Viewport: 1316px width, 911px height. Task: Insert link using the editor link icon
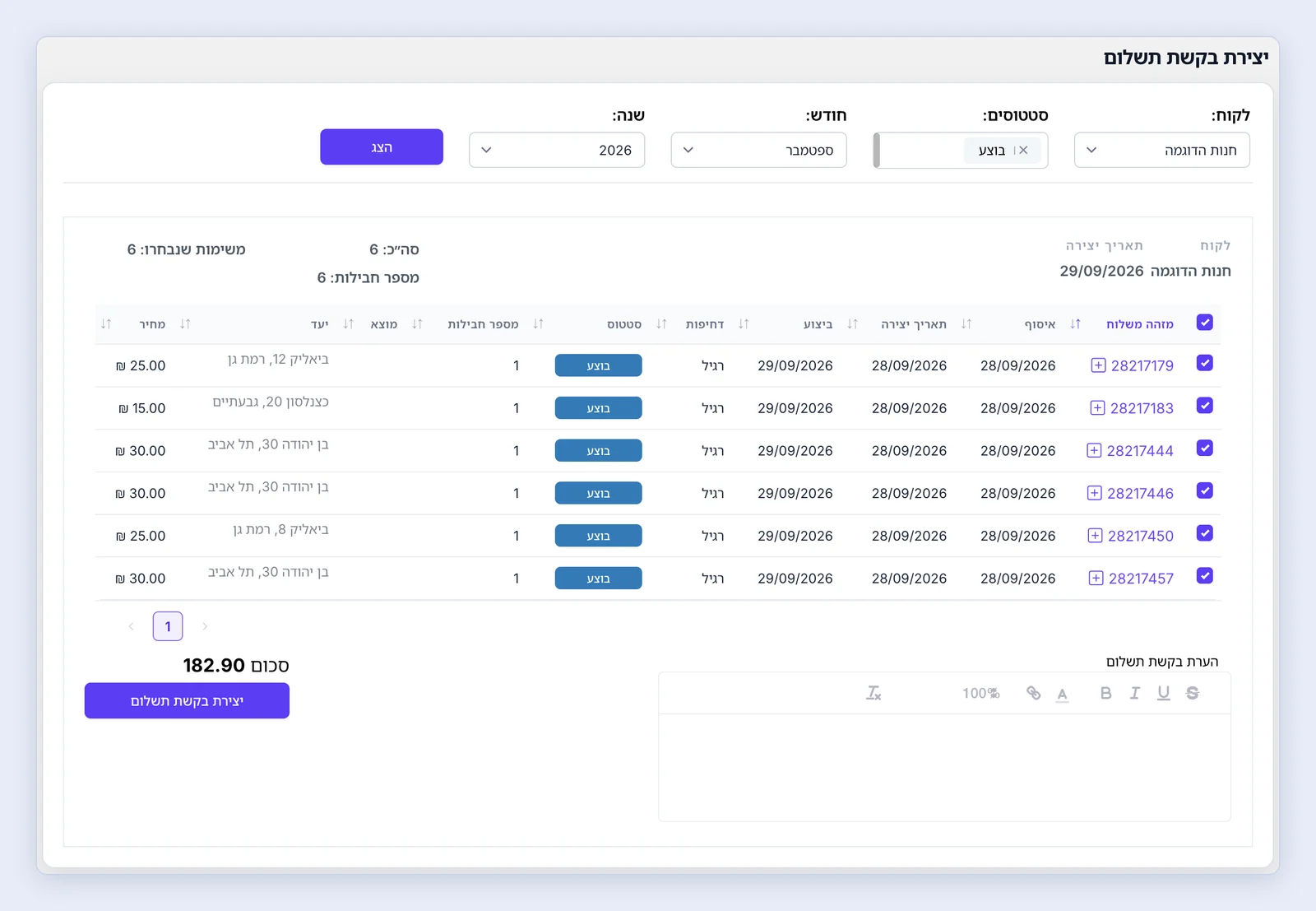(x=1033, y=693)
